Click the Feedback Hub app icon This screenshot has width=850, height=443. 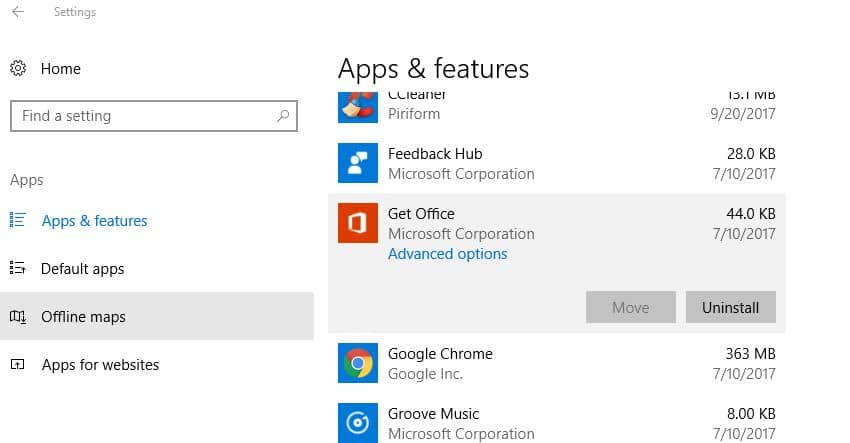pyautogui.click(x=357, y=163)
